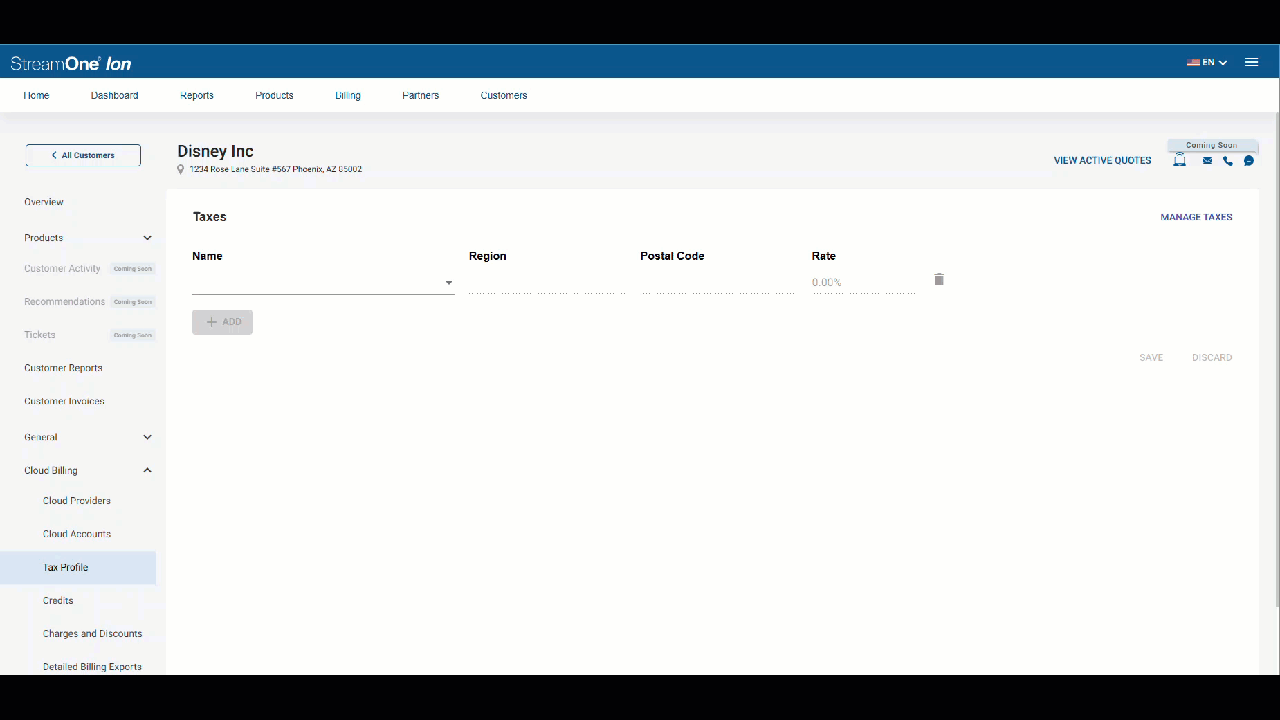
Task: Click the customer address text
Action: [x=275, y=169]
